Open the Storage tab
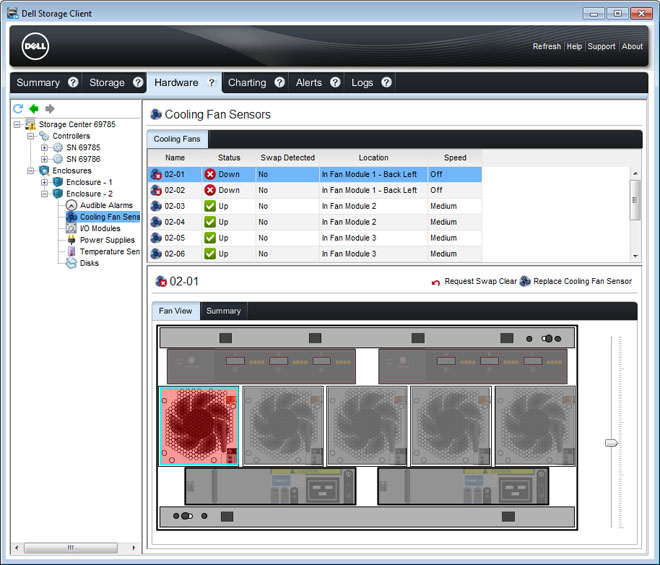Image resolution: width=660 pixels, height=565 pixels. [x=107, y=82]
